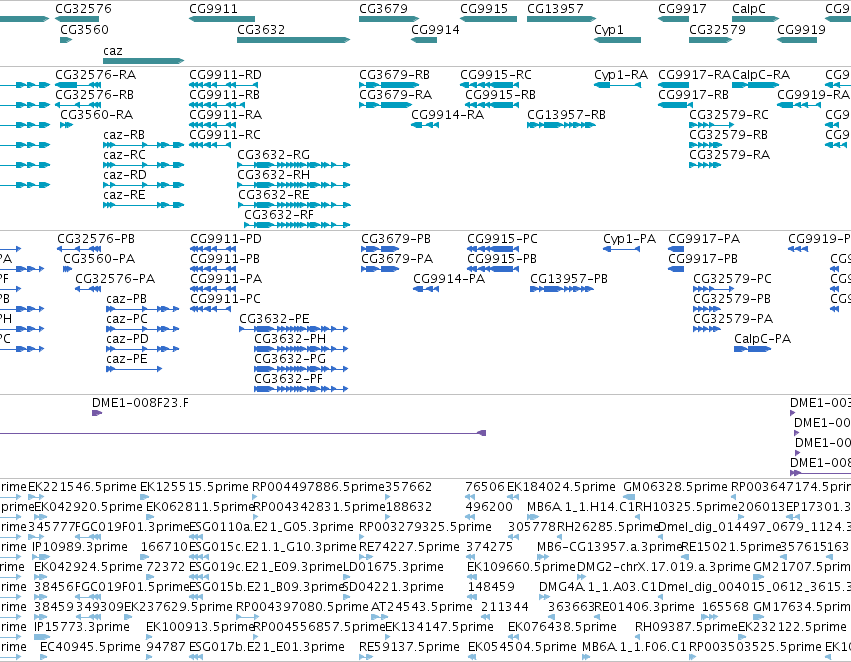Click the IP10989.3prime EST label
Screen dimensions: 851x662
pos(80,547)
